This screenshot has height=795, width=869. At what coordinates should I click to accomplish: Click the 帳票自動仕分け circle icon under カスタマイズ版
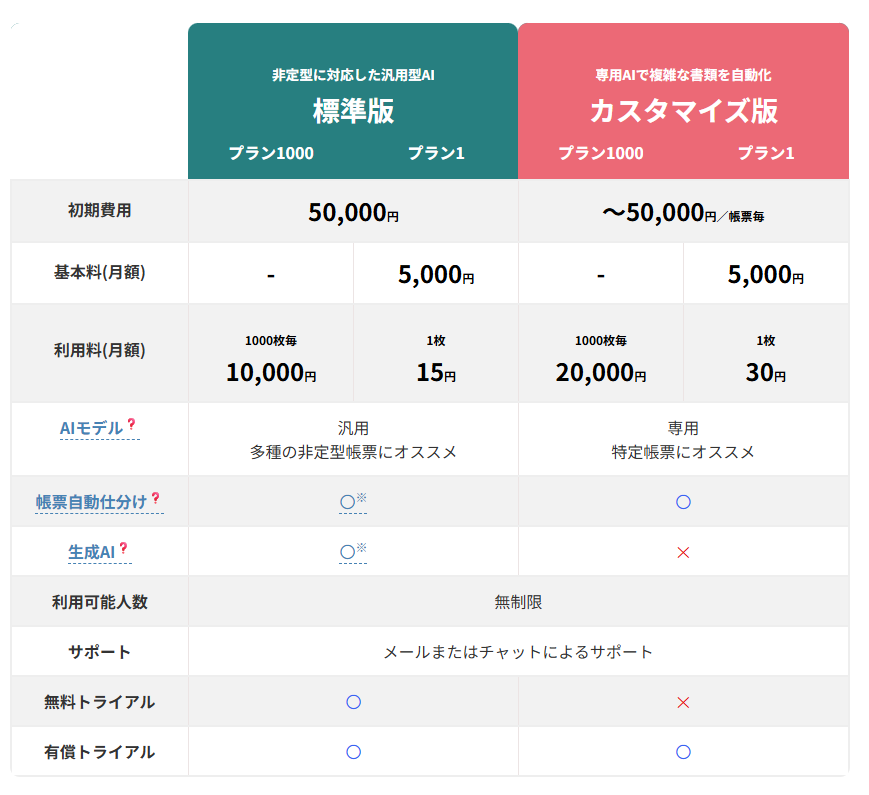683,502
